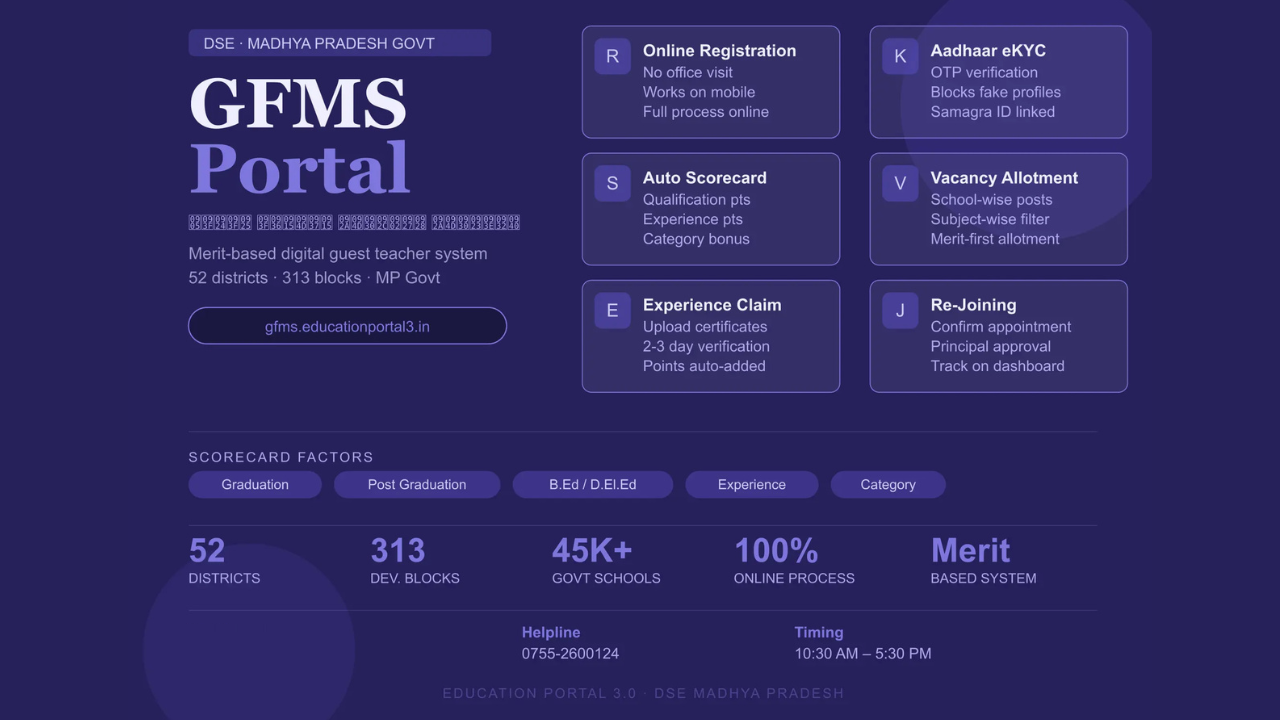Select the B.Ed / D.El.Ed pill
Viewport: 1280px width, 720px height.
592,485
